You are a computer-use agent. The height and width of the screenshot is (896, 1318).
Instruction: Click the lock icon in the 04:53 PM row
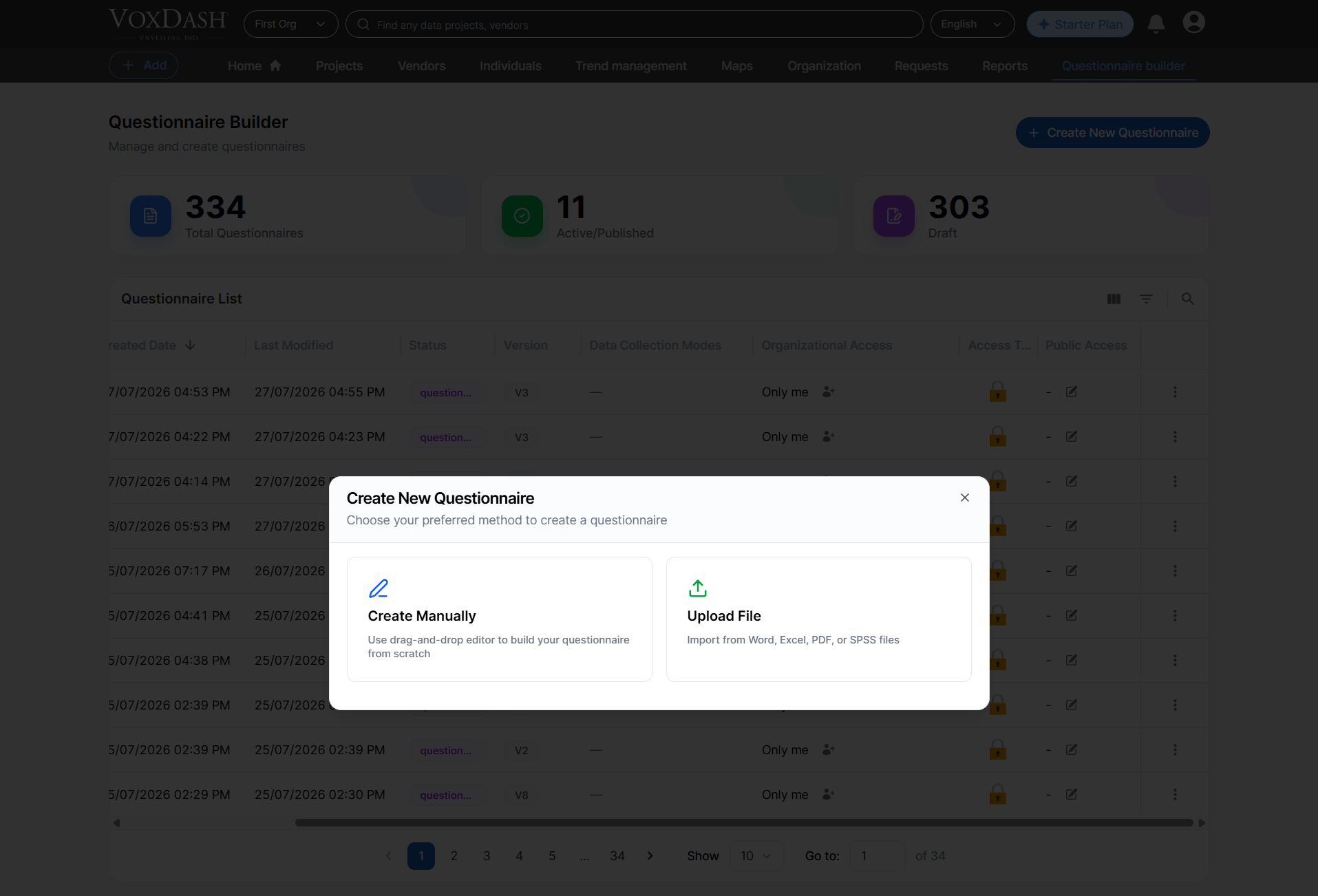(997, 392)
